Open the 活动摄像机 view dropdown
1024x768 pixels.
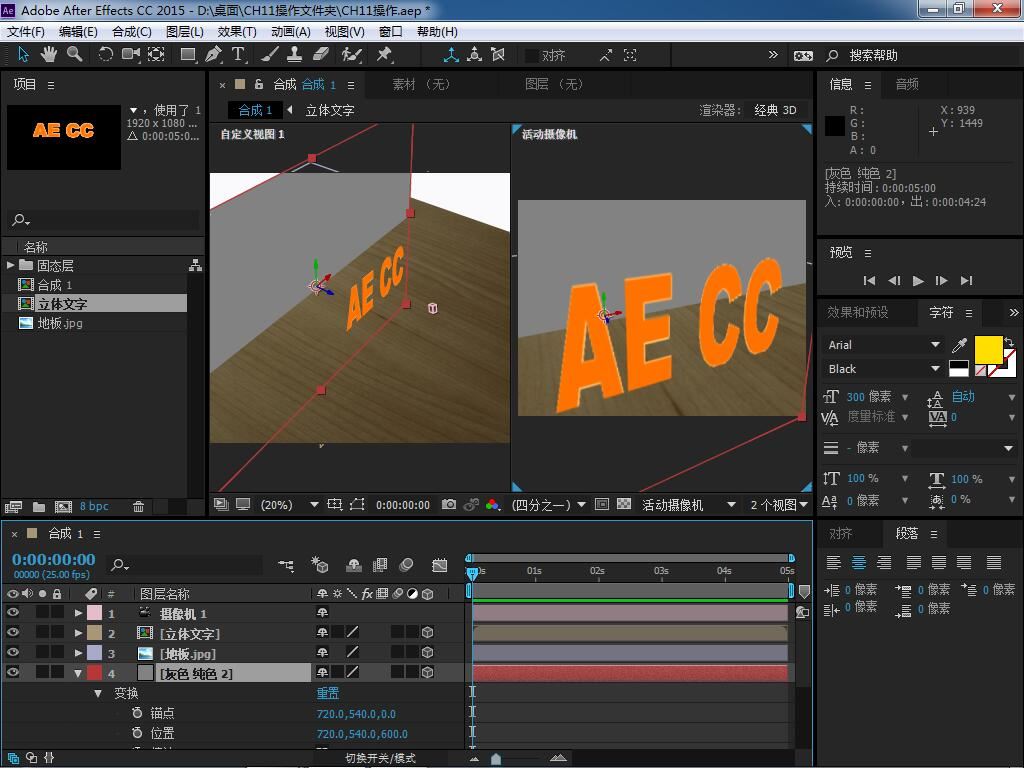coord(688,505)
